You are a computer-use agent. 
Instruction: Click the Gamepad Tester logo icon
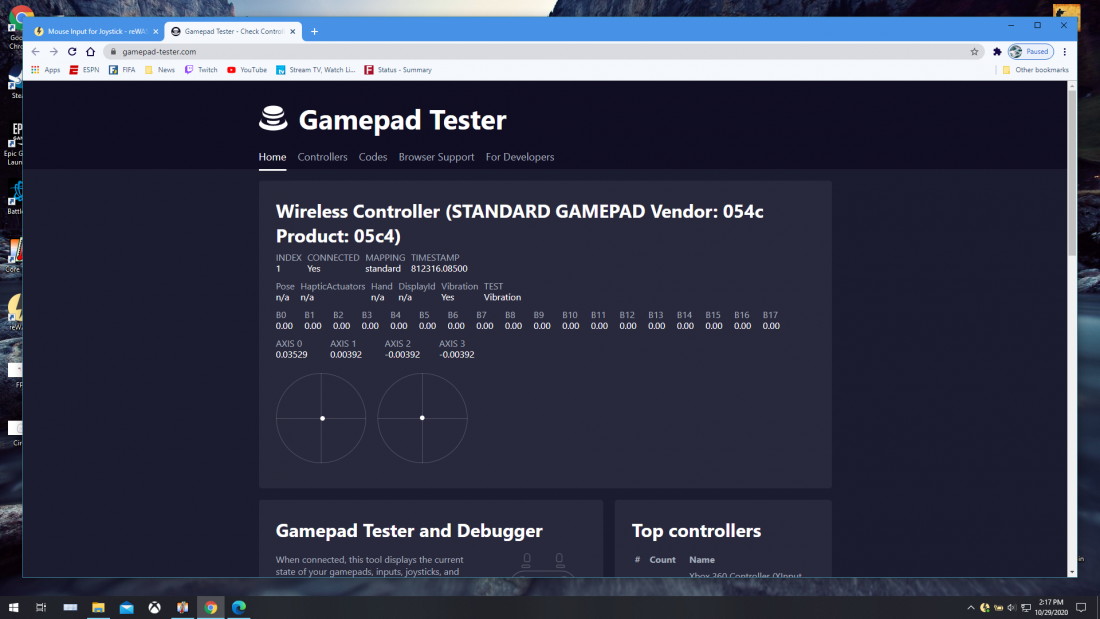(x=273, y=119)
